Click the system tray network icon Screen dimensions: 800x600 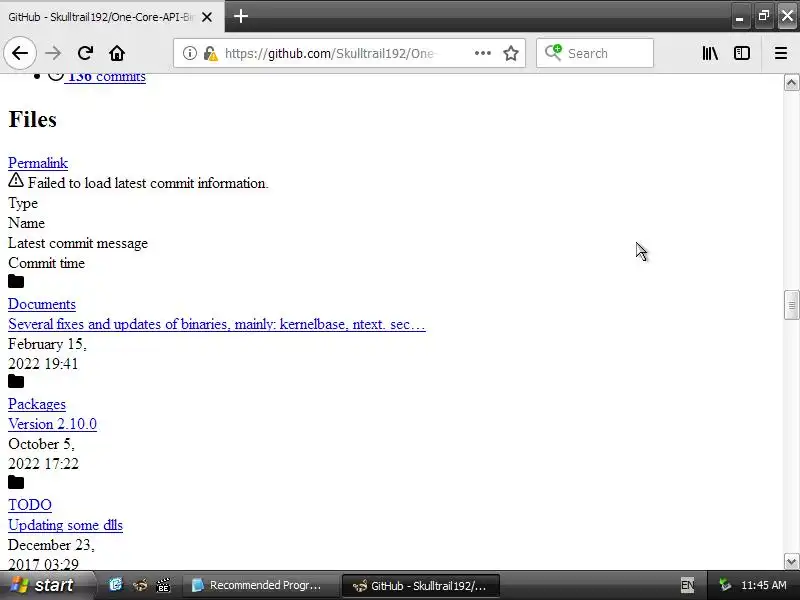tap(724, 585)
